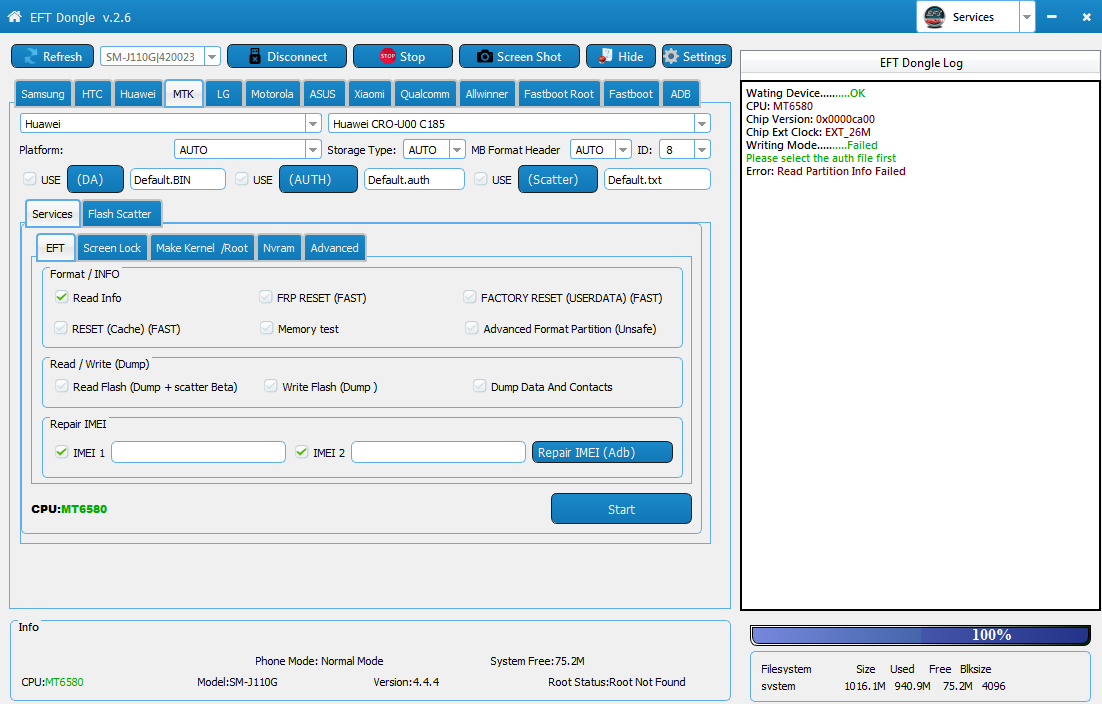
Task: Enable Write Flash (Dump) checkbox
Action: (x=271, y=386)
